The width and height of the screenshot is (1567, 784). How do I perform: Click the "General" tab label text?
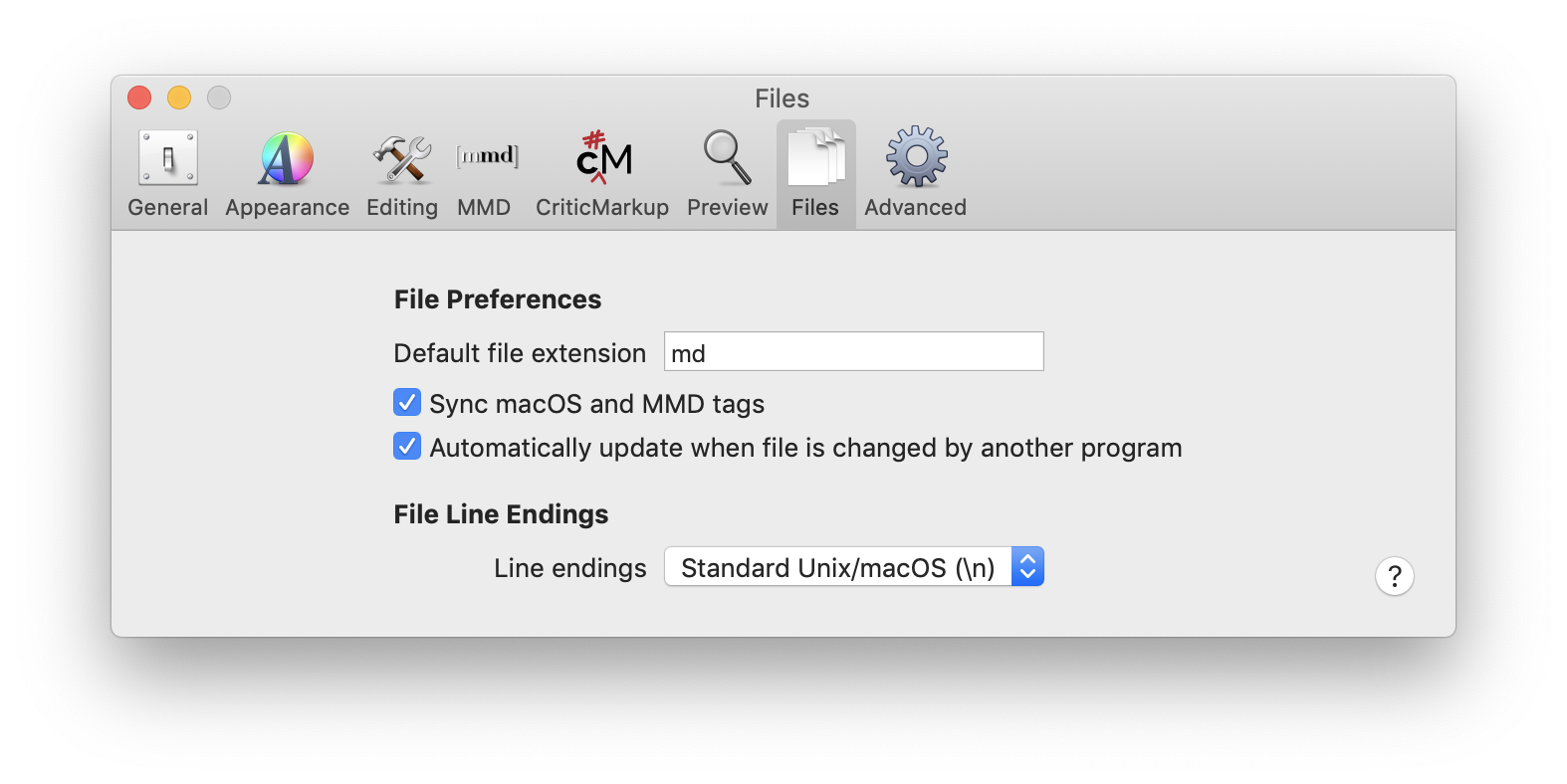pyautogui.click(x=168, y=207)
